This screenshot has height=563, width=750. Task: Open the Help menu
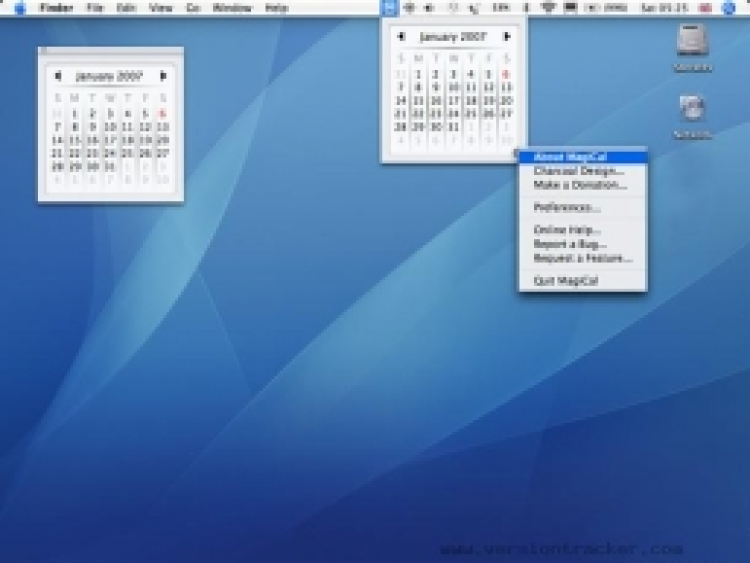pyautogui.click(x=276, y=8)
